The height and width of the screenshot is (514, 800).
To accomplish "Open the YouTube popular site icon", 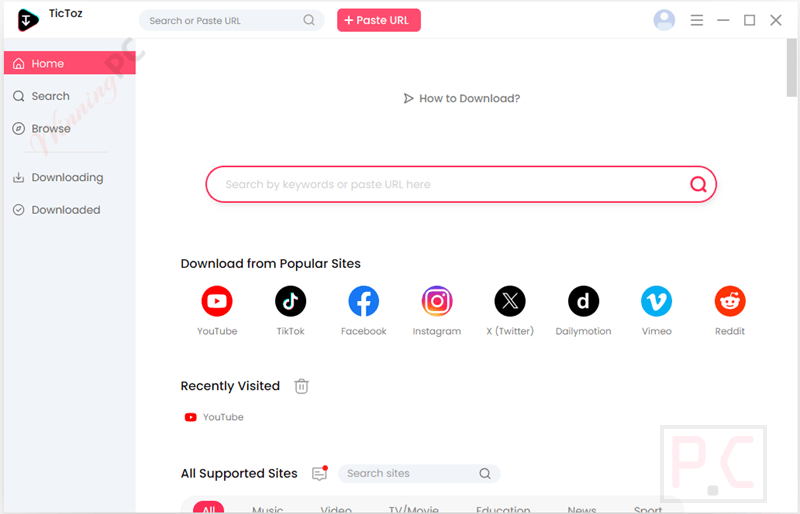I will (217, 301).
